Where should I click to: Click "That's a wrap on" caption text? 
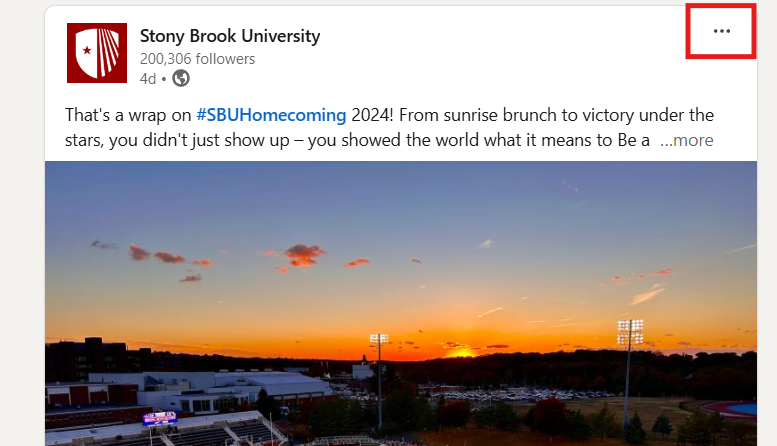pos(128,114)
